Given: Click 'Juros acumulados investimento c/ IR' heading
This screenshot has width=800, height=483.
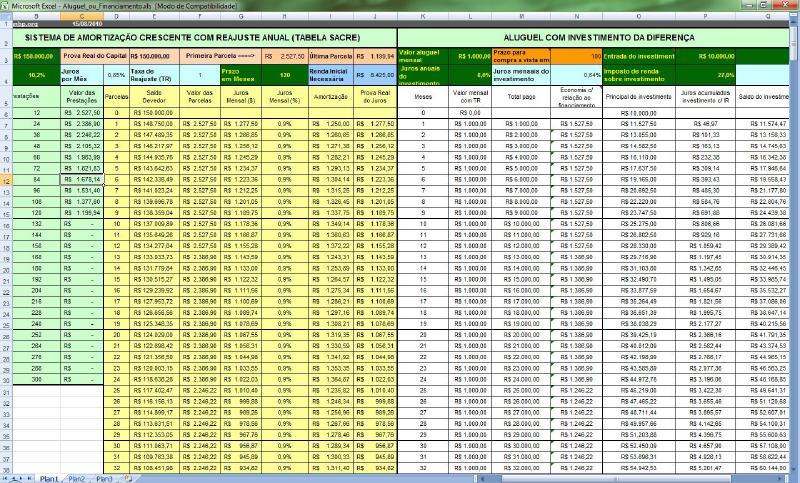Looking at the screenshot, I should click(x=705, y=96).
